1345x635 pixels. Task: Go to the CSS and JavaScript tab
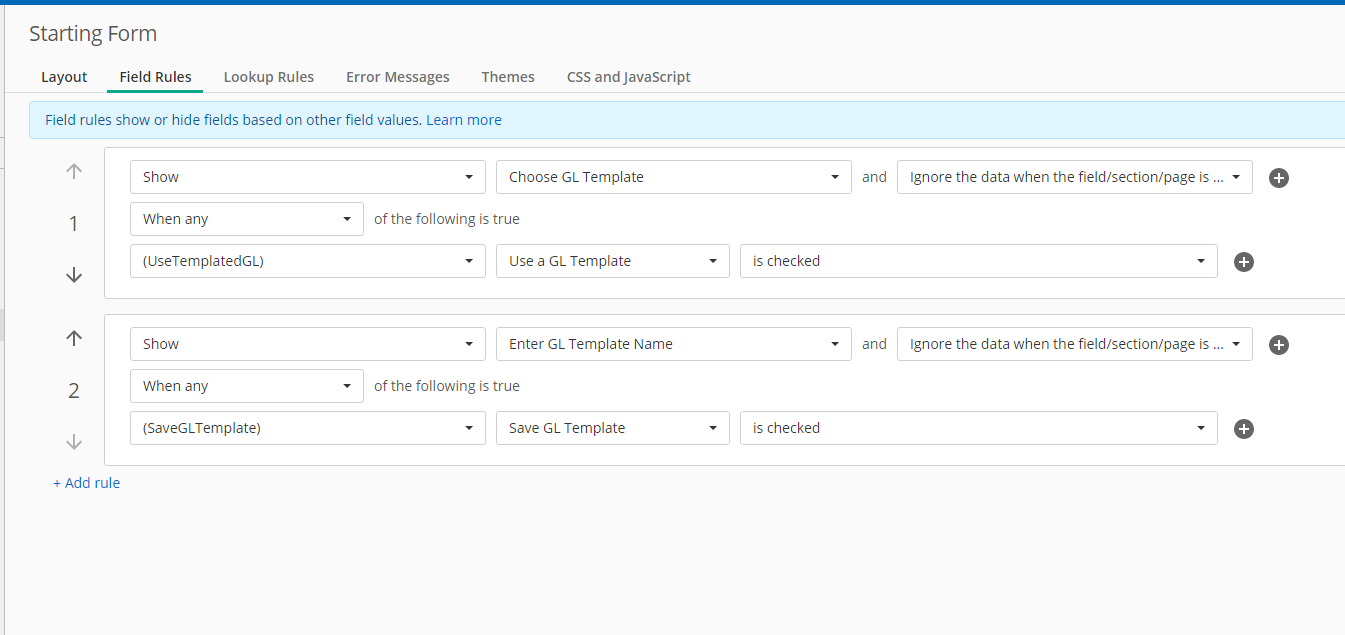(x=628, y=77)
